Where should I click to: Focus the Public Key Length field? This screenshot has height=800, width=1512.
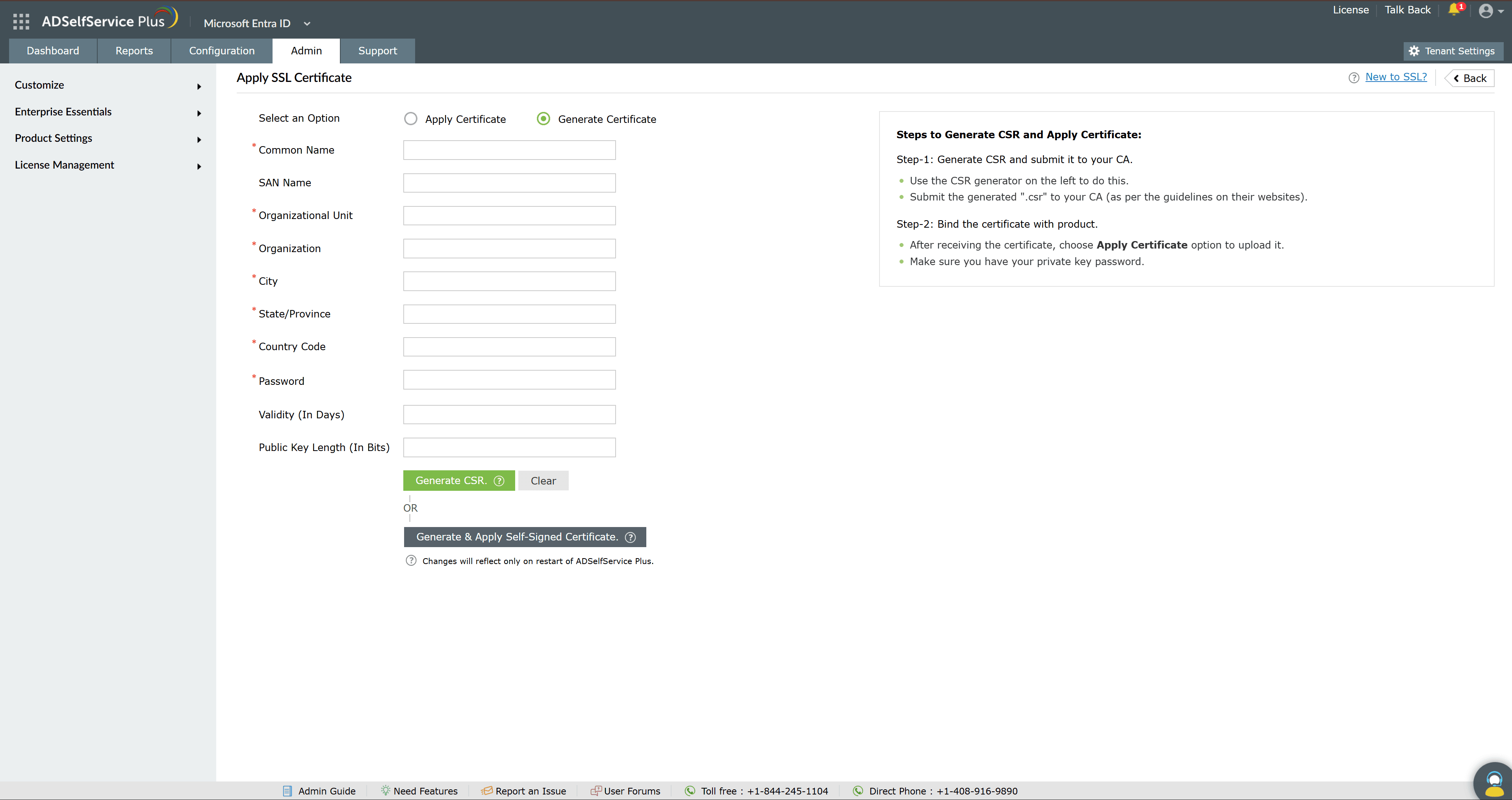pyautogui.click(x=510, y=448)
